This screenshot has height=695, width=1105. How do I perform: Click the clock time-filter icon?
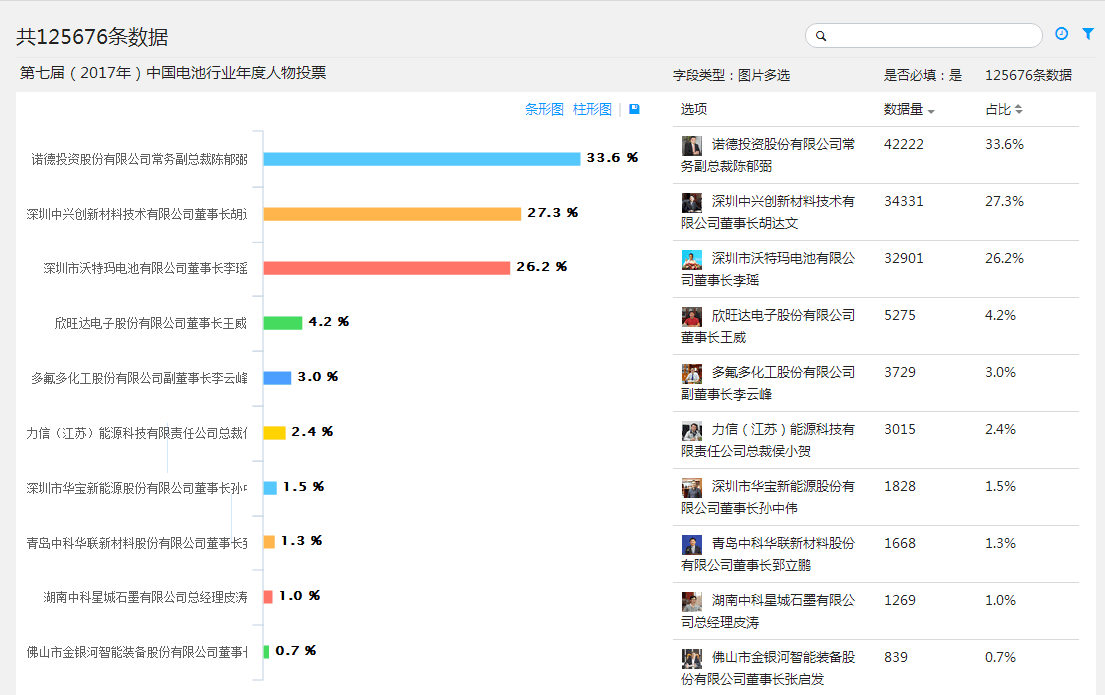[x=1061, y=34]
